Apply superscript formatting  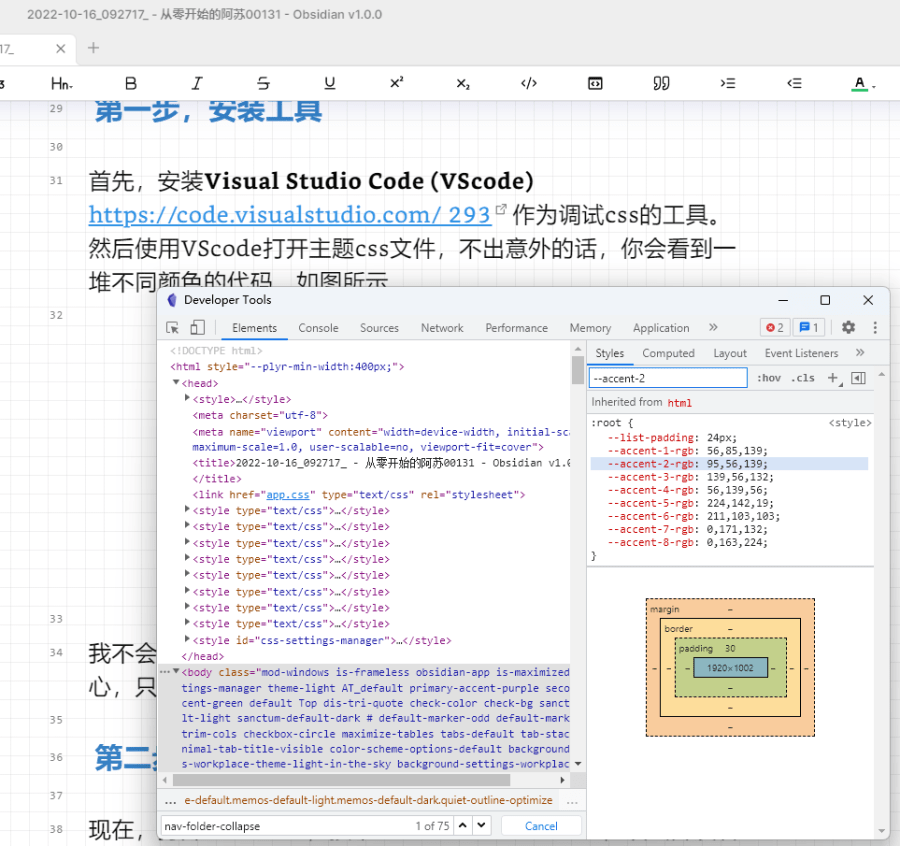(x=397, y=84)
